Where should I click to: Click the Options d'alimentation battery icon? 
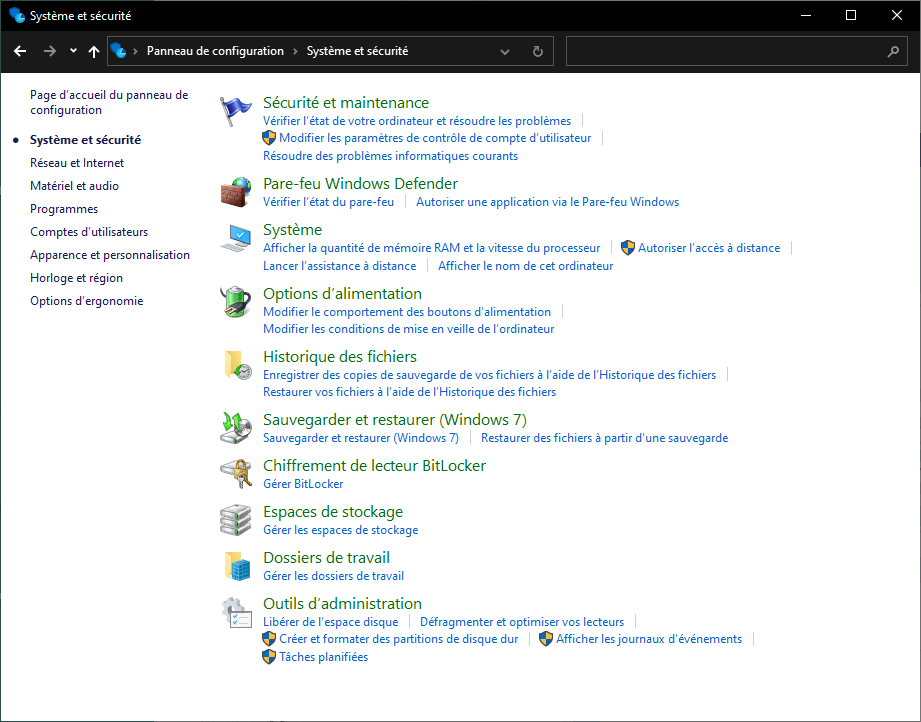coord(236,302)
